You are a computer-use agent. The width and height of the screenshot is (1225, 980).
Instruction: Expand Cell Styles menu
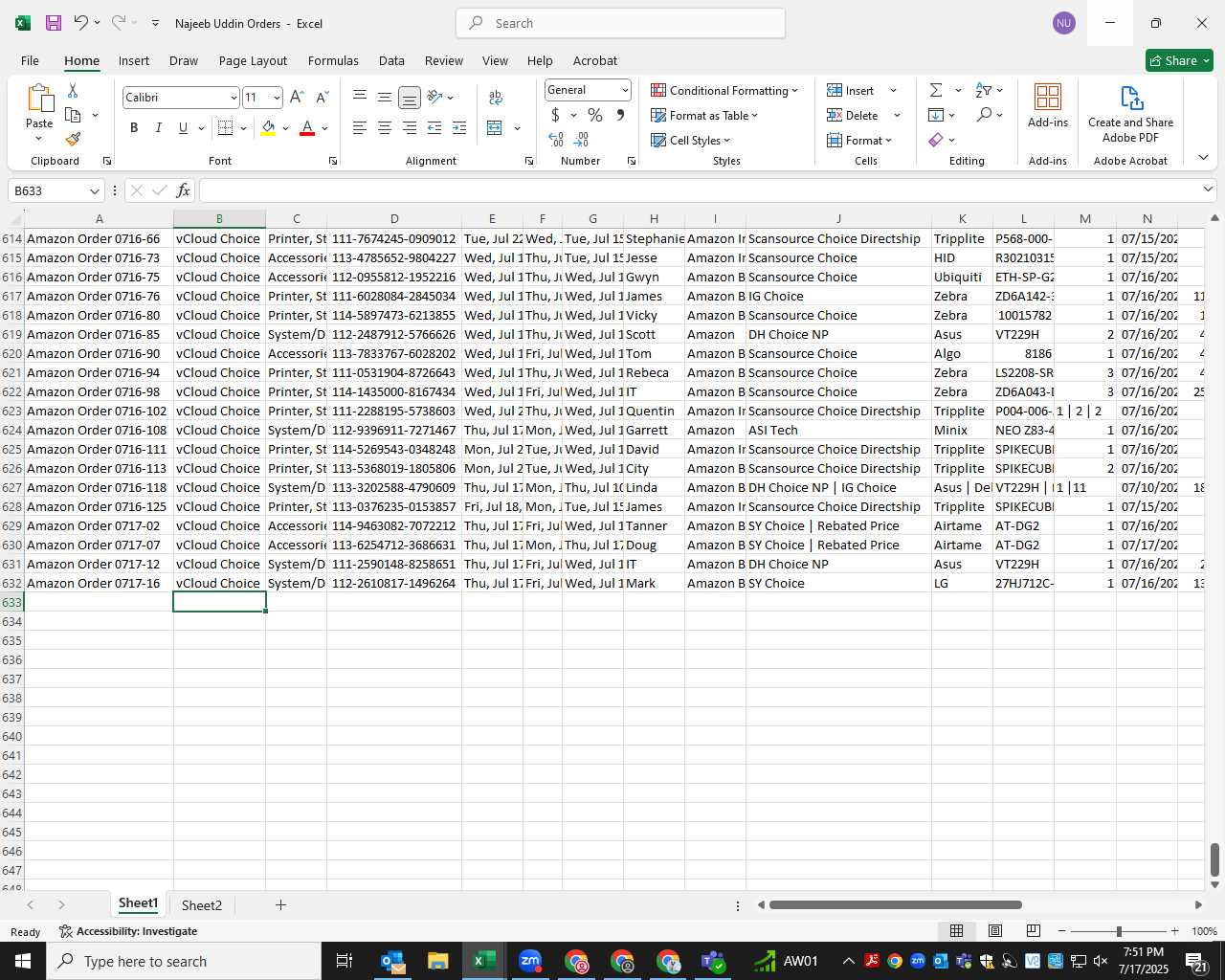(691, 140)
